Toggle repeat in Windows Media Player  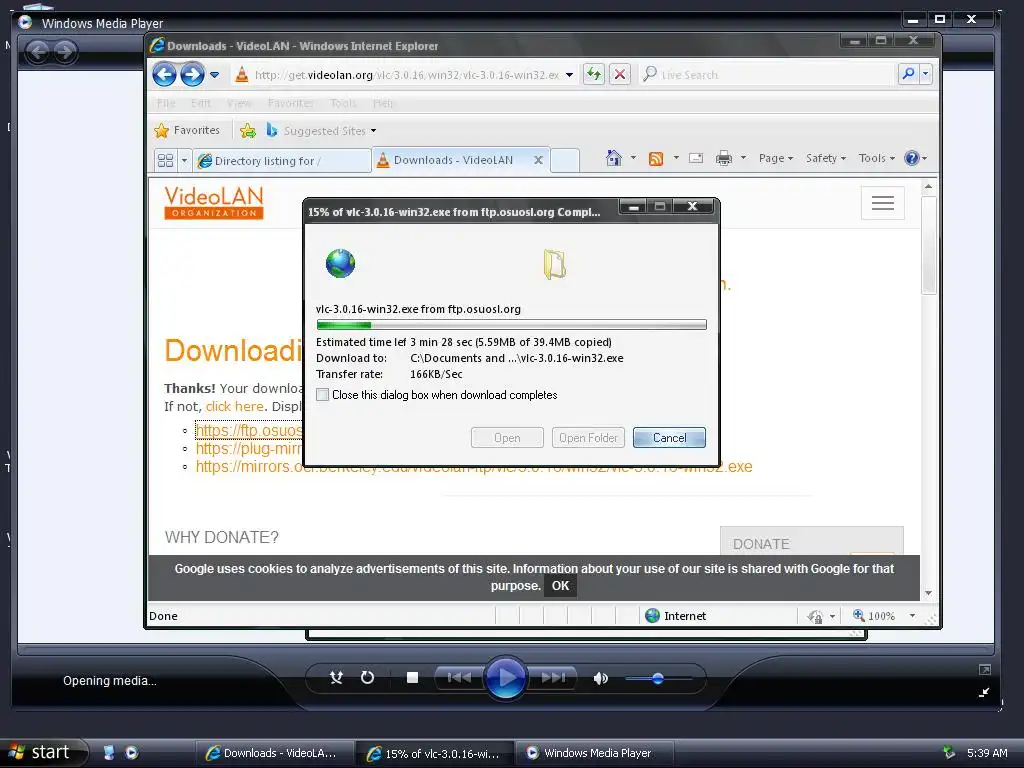[x=368, y=678]
